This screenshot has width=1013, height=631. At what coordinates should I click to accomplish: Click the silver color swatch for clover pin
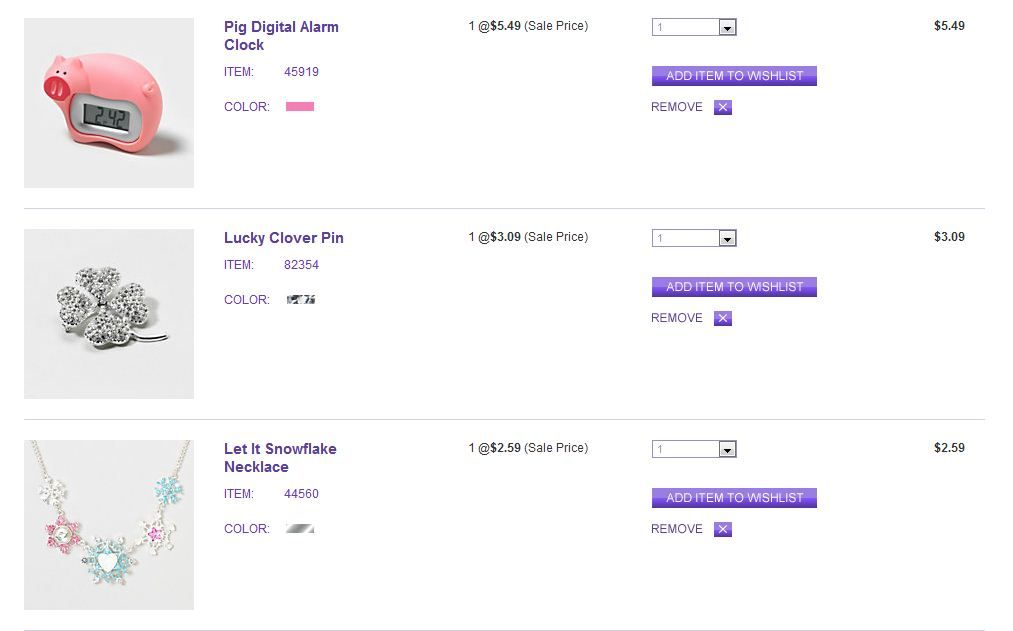point(300,299)
